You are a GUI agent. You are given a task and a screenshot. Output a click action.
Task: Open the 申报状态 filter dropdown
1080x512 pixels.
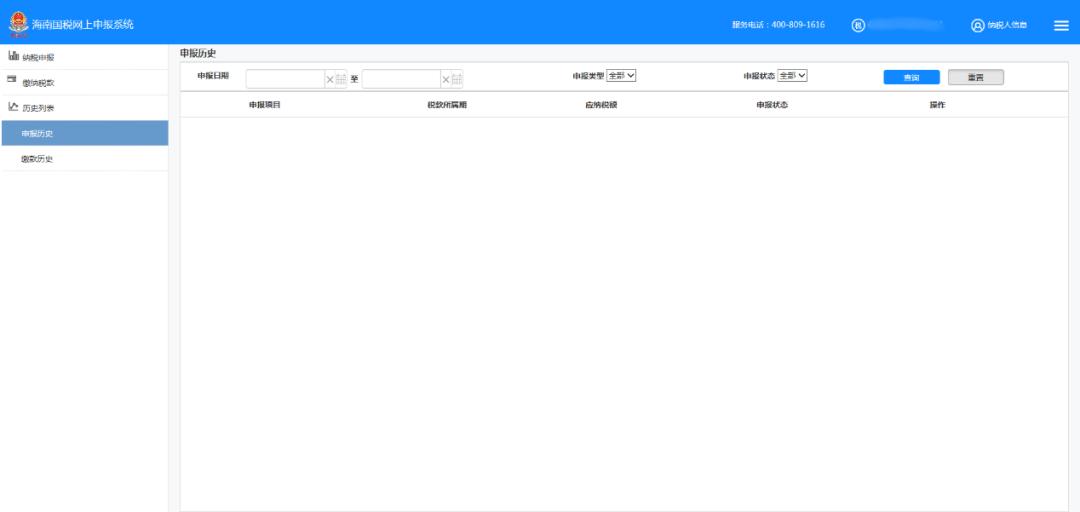792,76
